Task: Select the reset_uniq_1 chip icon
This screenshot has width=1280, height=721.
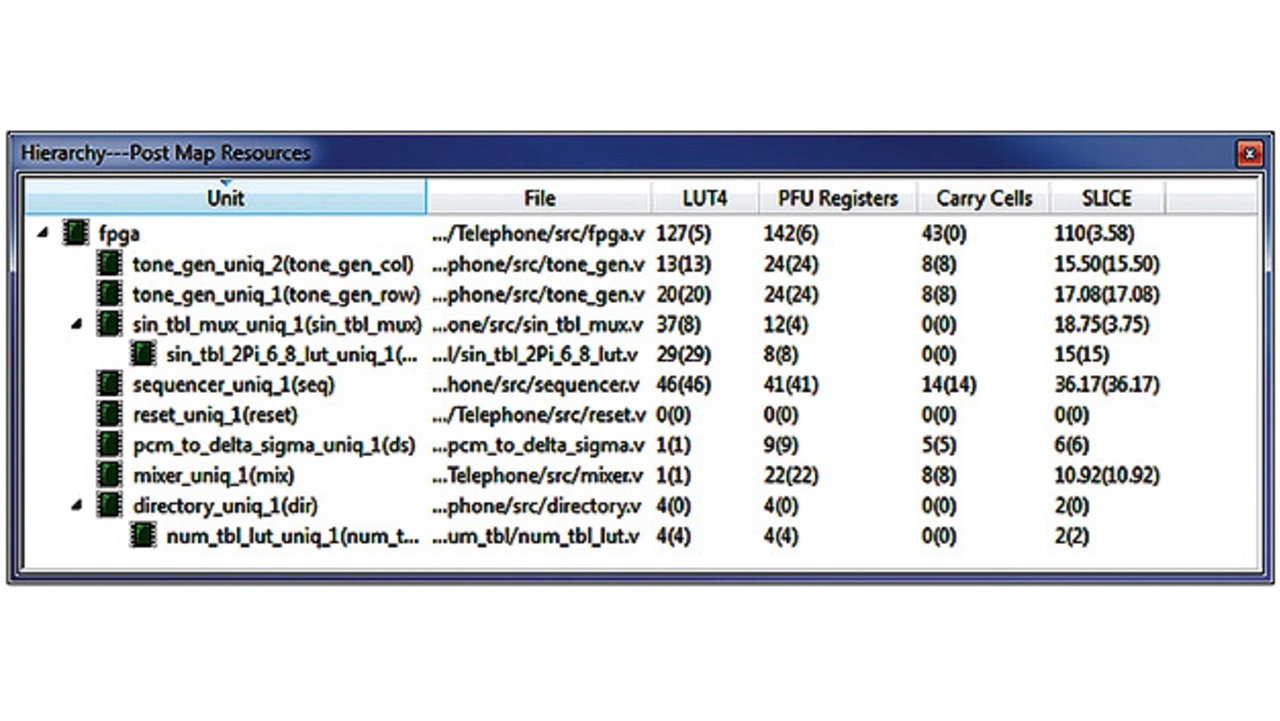Action: click(x=110, y=414)
